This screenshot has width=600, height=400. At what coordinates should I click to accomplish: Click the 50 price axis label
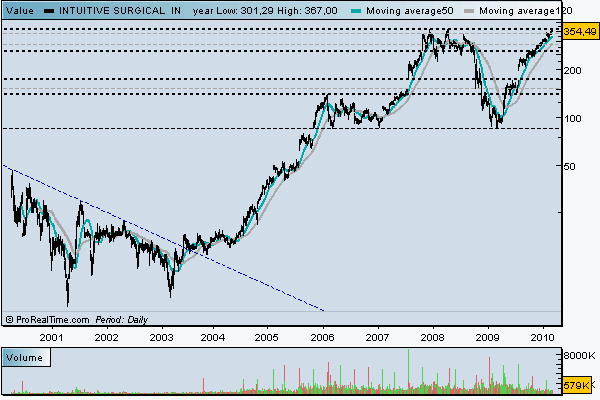[x=570, y=166]
